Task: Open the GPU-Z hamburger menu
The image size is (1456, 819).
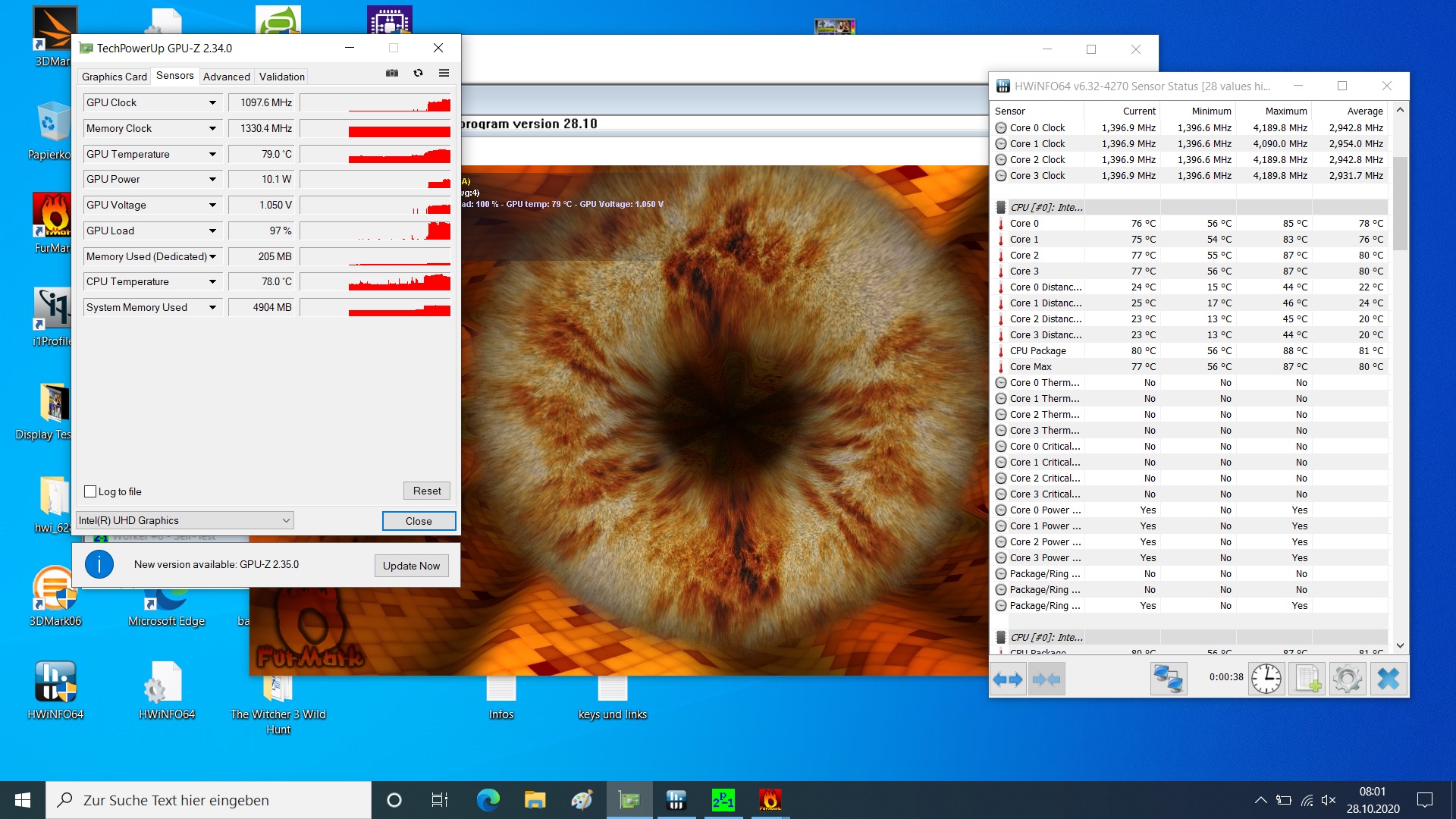Action: pyautogui.click(x=444, y=74)
